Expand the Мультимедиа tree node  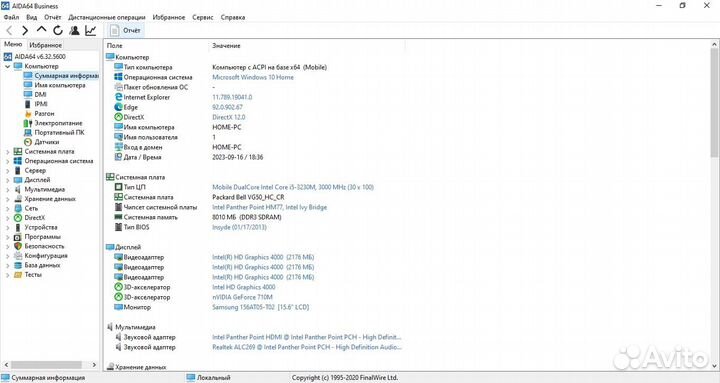pos(7,190)
